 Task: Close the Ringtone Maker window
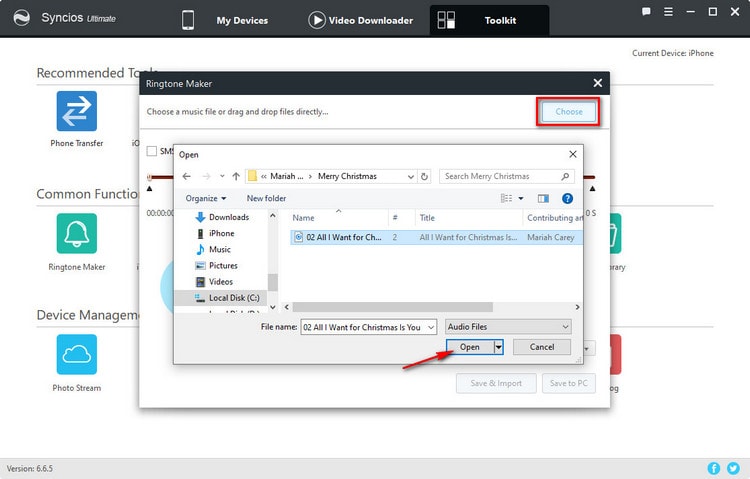pyautogui.click(x=597, y=83)
